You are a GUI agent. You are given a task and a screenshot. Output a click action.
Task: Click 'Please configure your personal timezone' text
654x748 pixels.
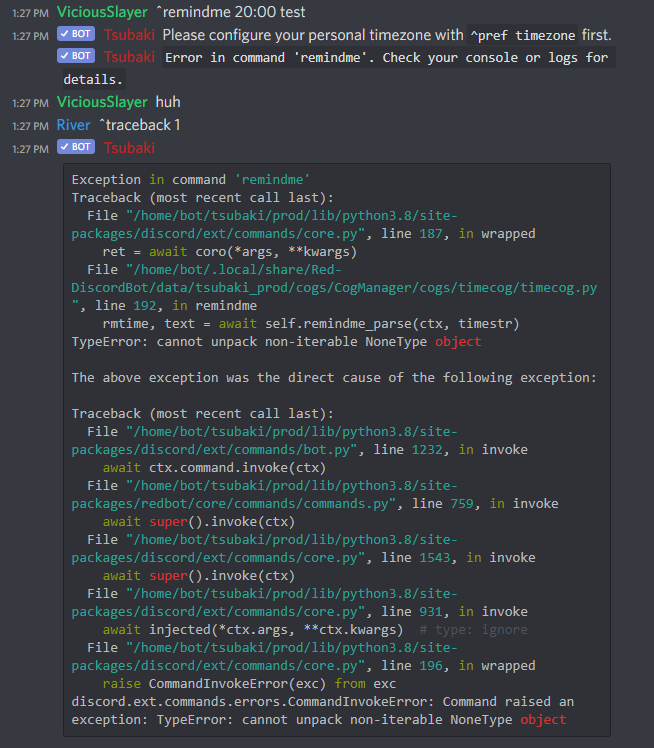point(313,35)
